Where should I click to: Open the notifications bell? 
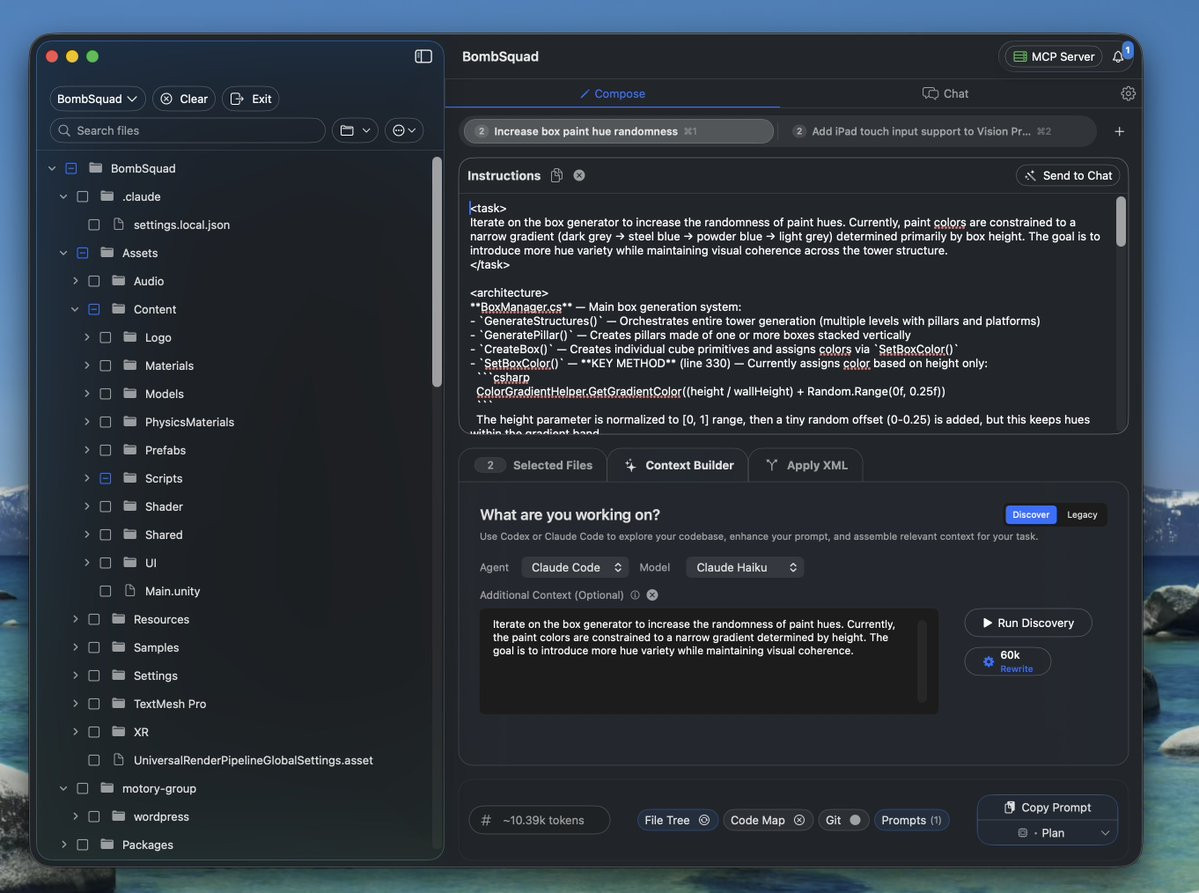tap(1118, 57)
